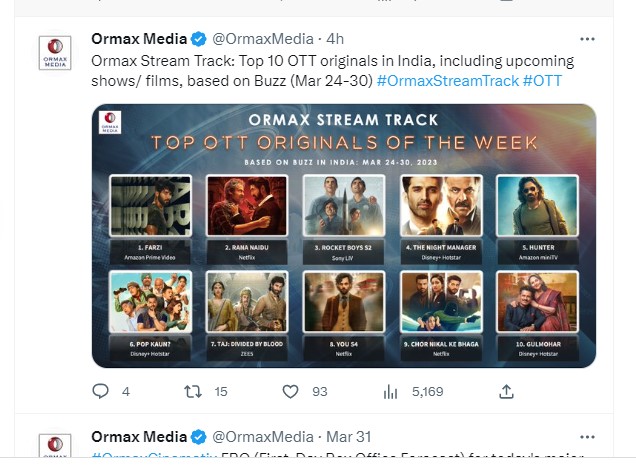Image resolution: width=636 pixels, height=468 pixels.
Task: Open the Top OTT Originals image
Action: (x=344, y=236)
